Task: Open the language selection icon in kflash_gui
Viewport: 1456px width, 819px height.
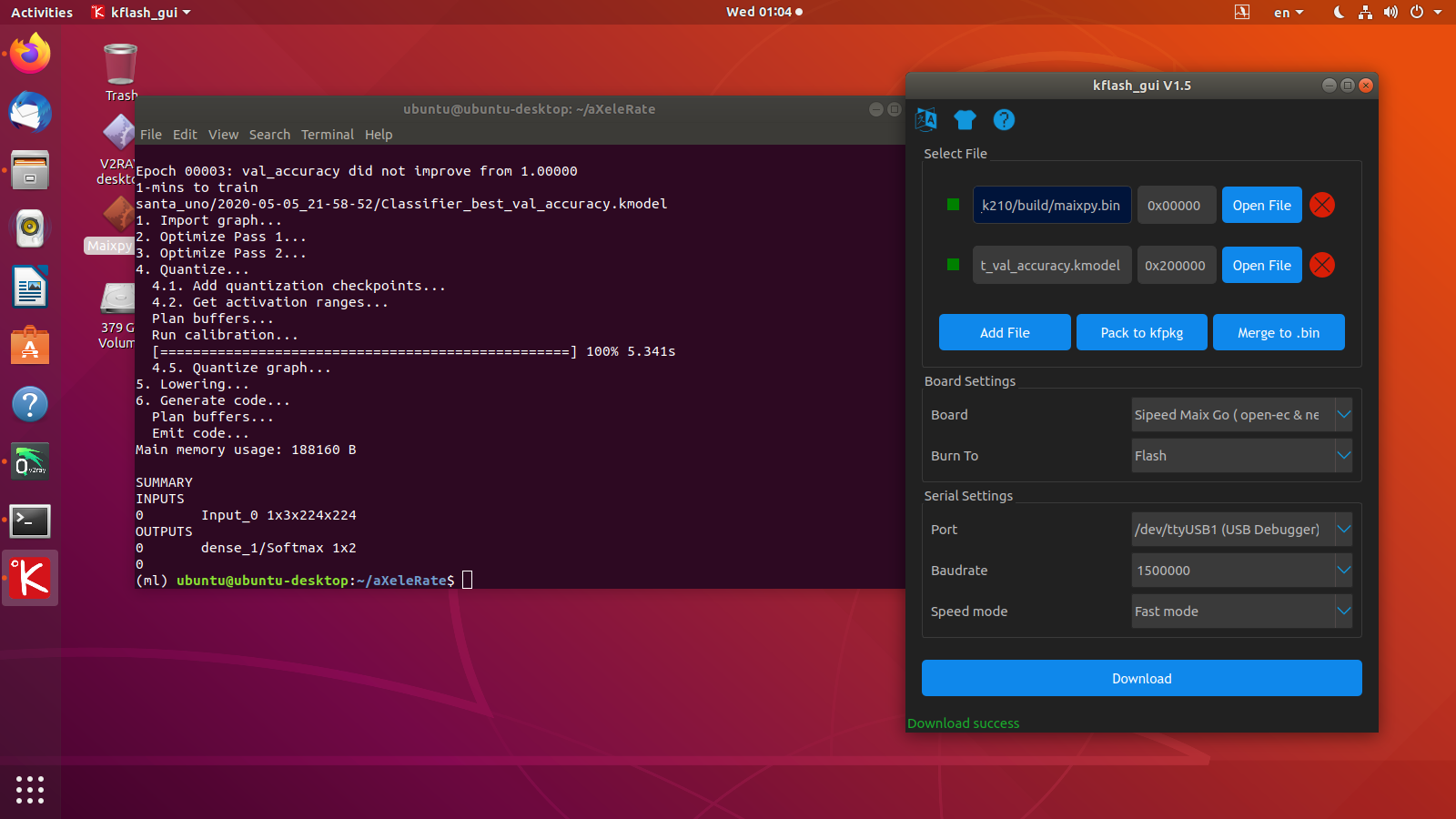Action: (926, 119)
